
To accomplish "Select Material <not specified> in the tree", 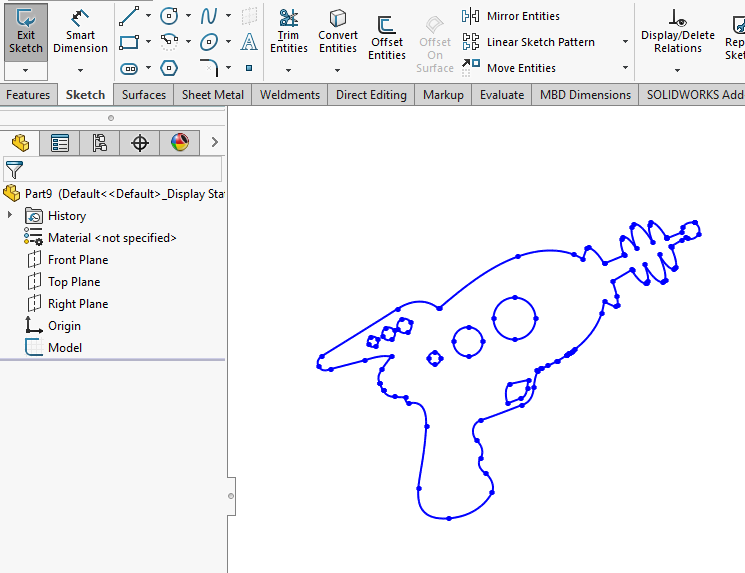I will pos(100,238).
